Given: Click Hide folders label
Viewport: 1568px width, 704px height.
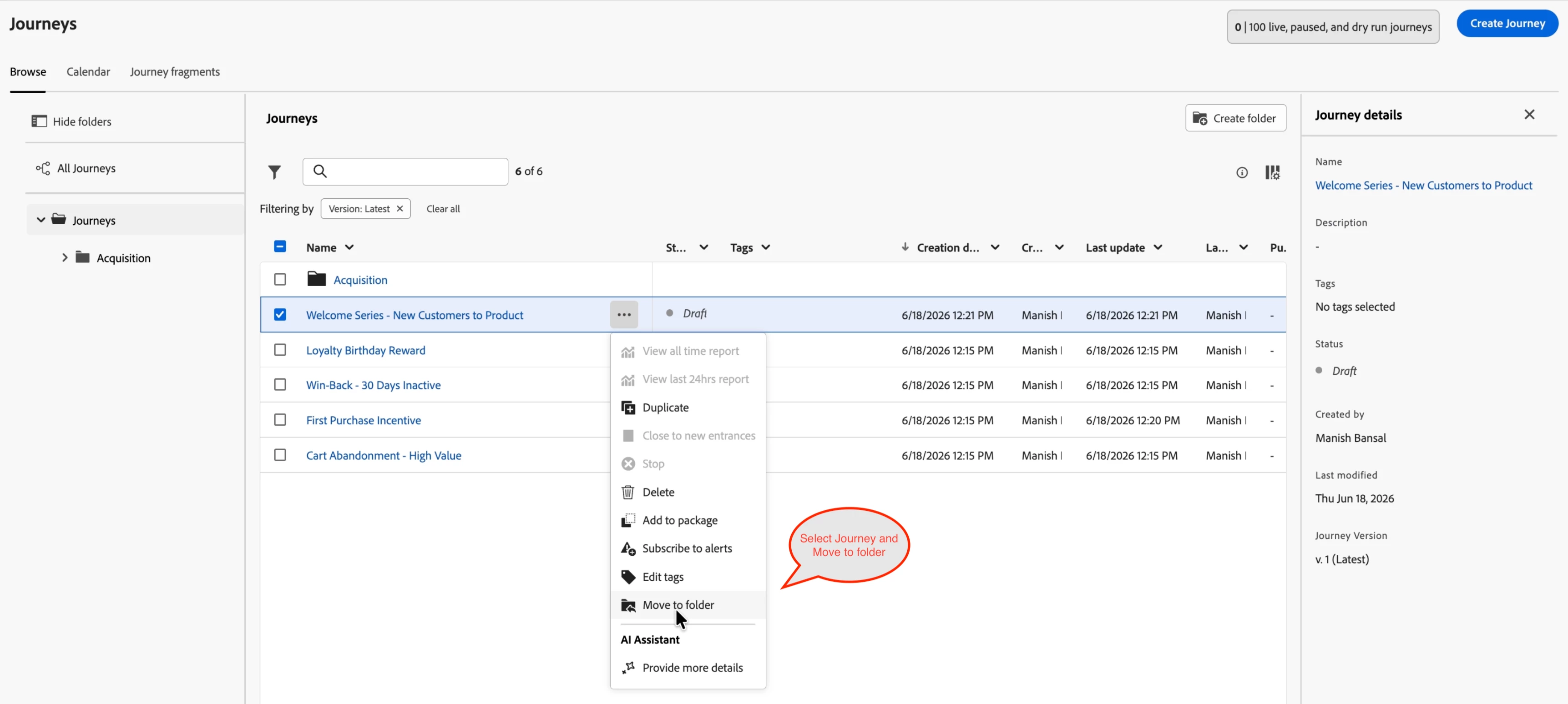Looking at the screenshot, I should coord(82,121).
